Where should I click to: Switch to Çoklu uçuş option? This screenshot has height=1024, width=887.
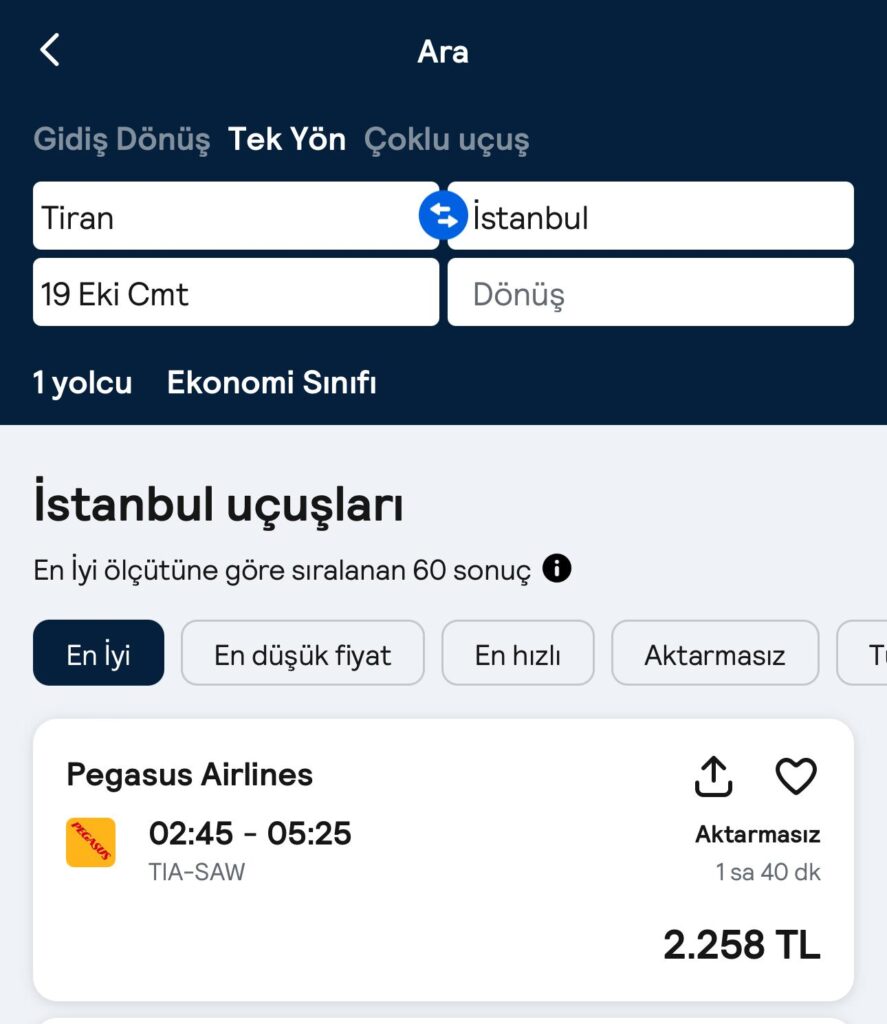pos(447,139)
